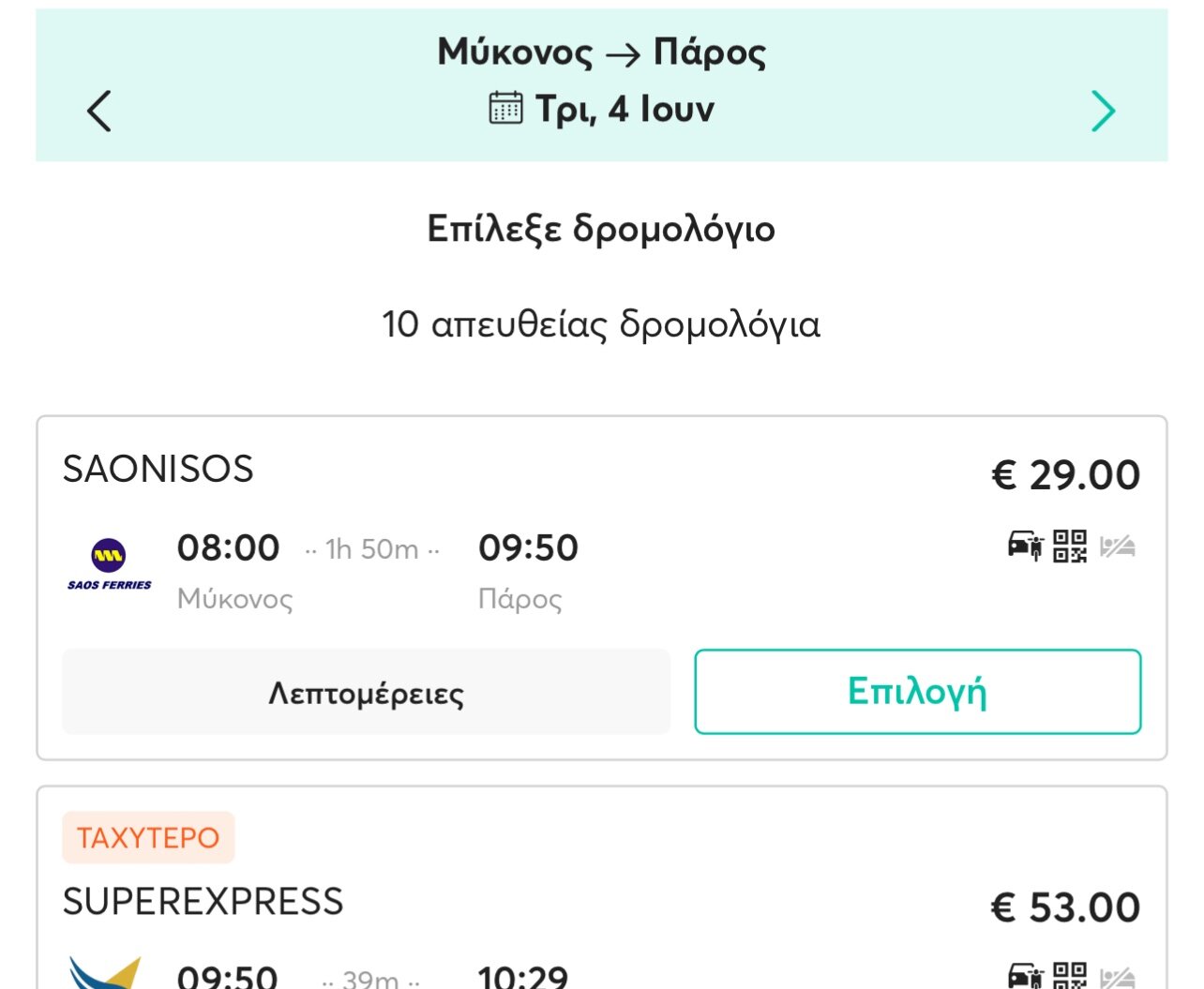Image resolution: width=1204 pixels, height=989 pixels.
Task: Click the QR e-ticket icon on SAONISOS card
Action: tap(1070, 546)
